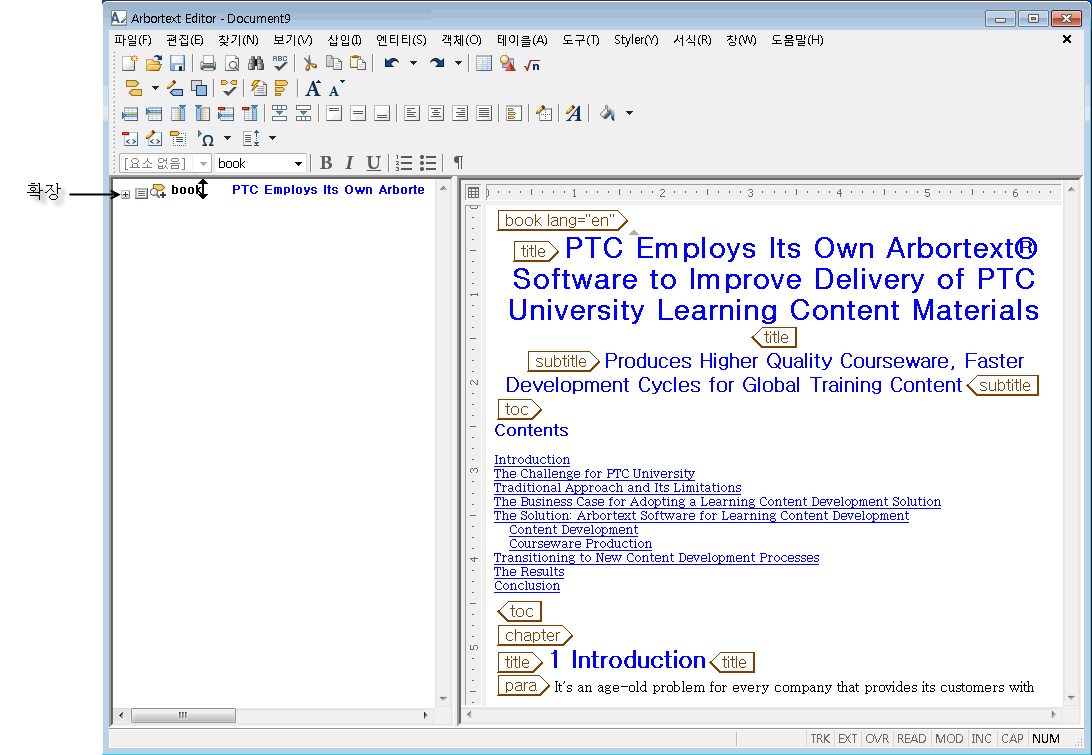
Task: Click the modify font pencil A icon
Action: [x=574, y=114]
